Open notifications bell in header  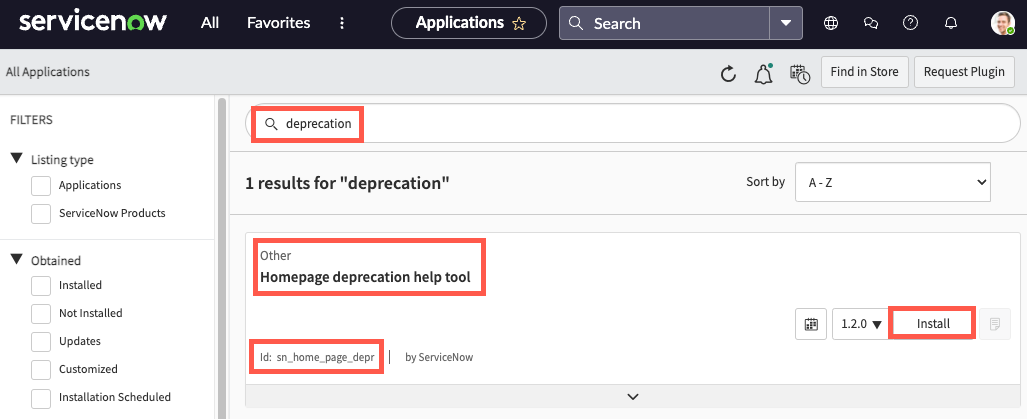click(x=950, y=23)
